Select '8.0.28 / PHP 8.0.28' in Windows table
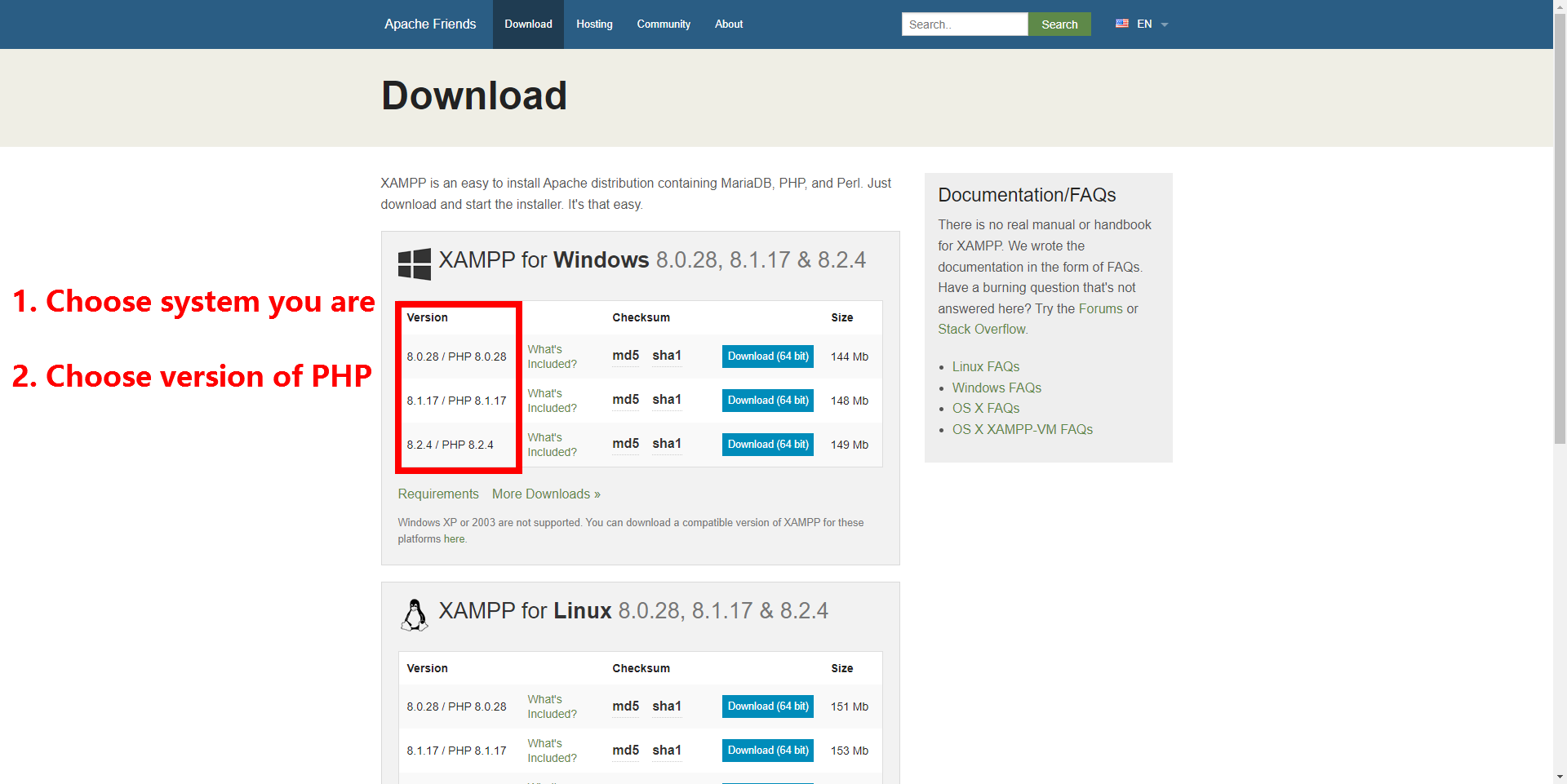Viewport: 1567px width, 784px height. pos(456,357)
